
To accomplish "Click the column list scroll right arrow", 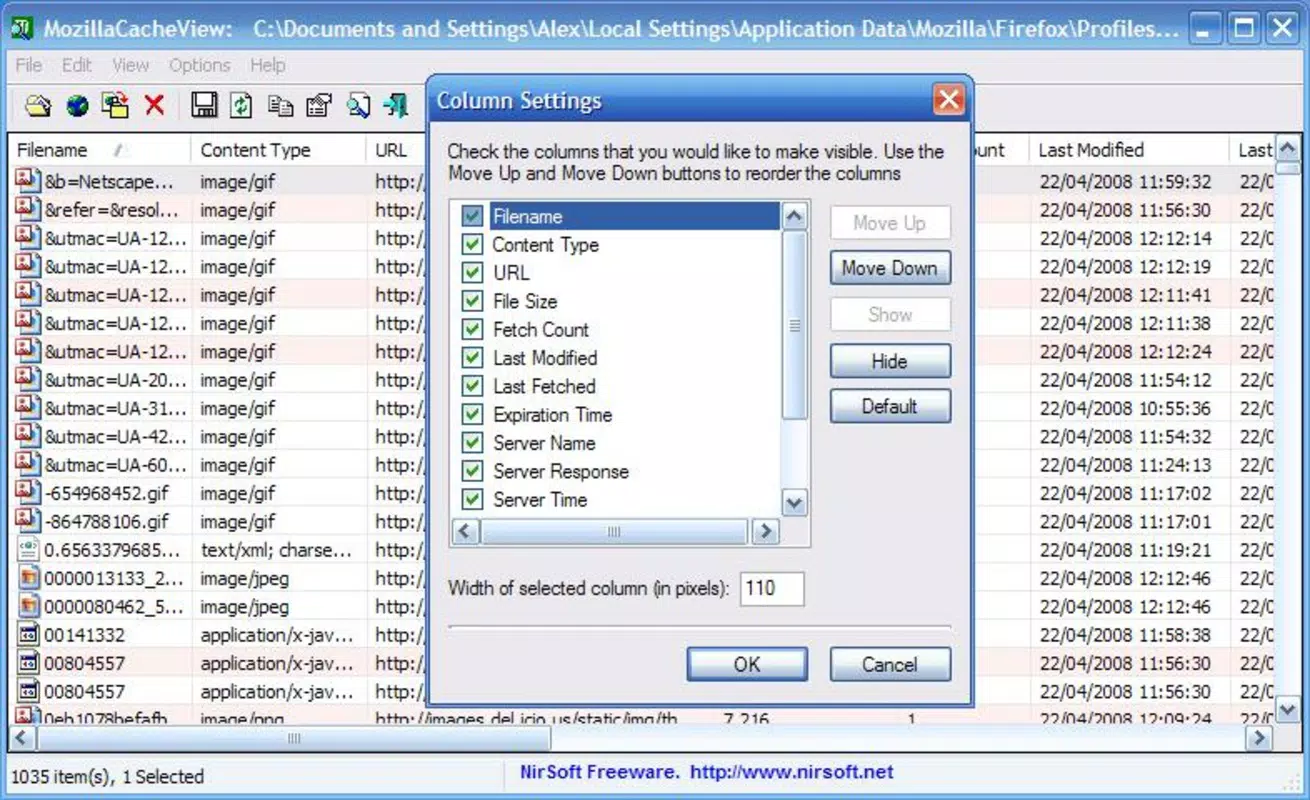I will click(x=766, y=532).
